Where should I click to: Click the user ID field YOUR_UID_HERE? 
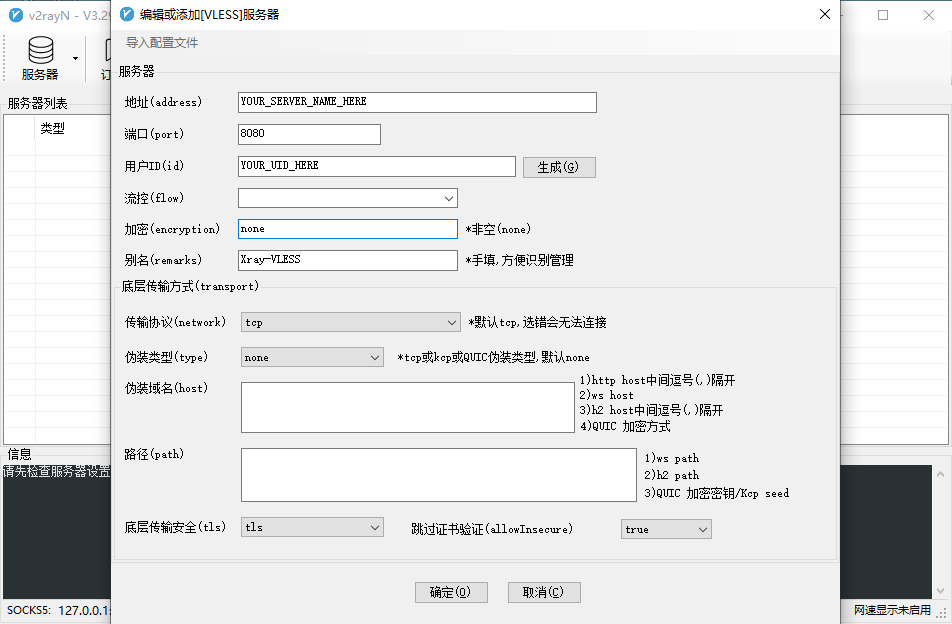point(376,166)
